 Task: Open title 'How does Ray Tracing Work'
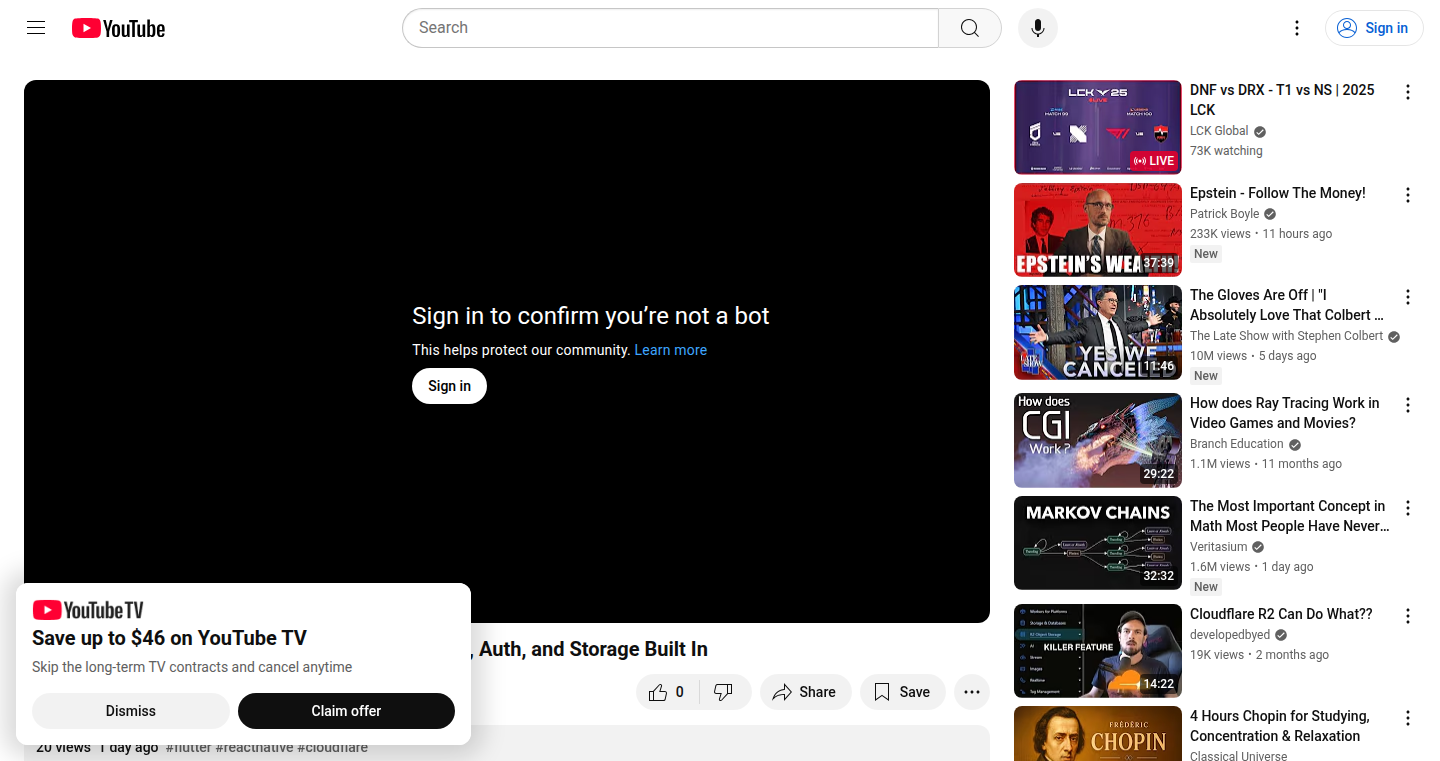[x=1285, y=413]
